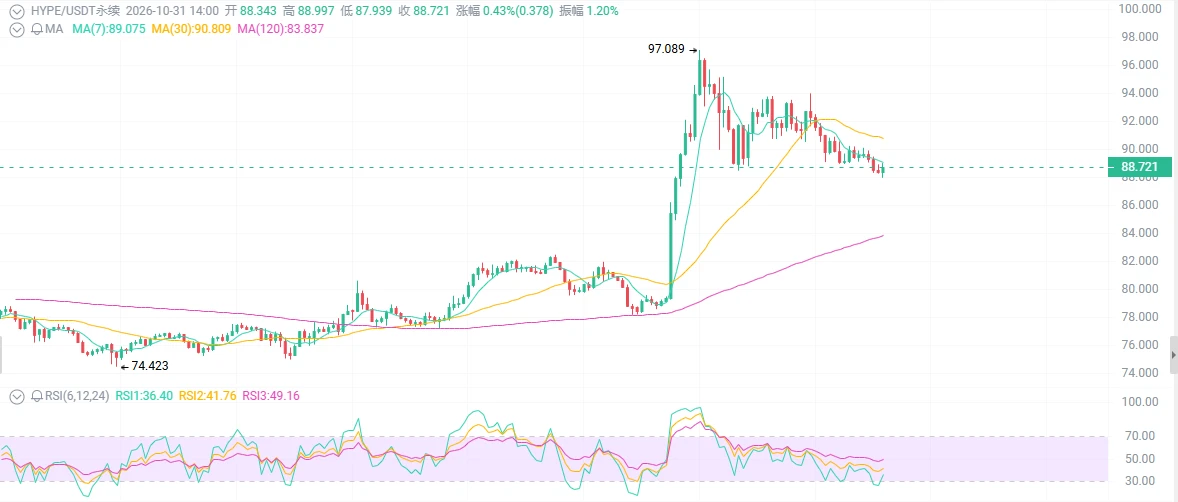Click the 84.000 price axis label

click(x=1138, y=233)
